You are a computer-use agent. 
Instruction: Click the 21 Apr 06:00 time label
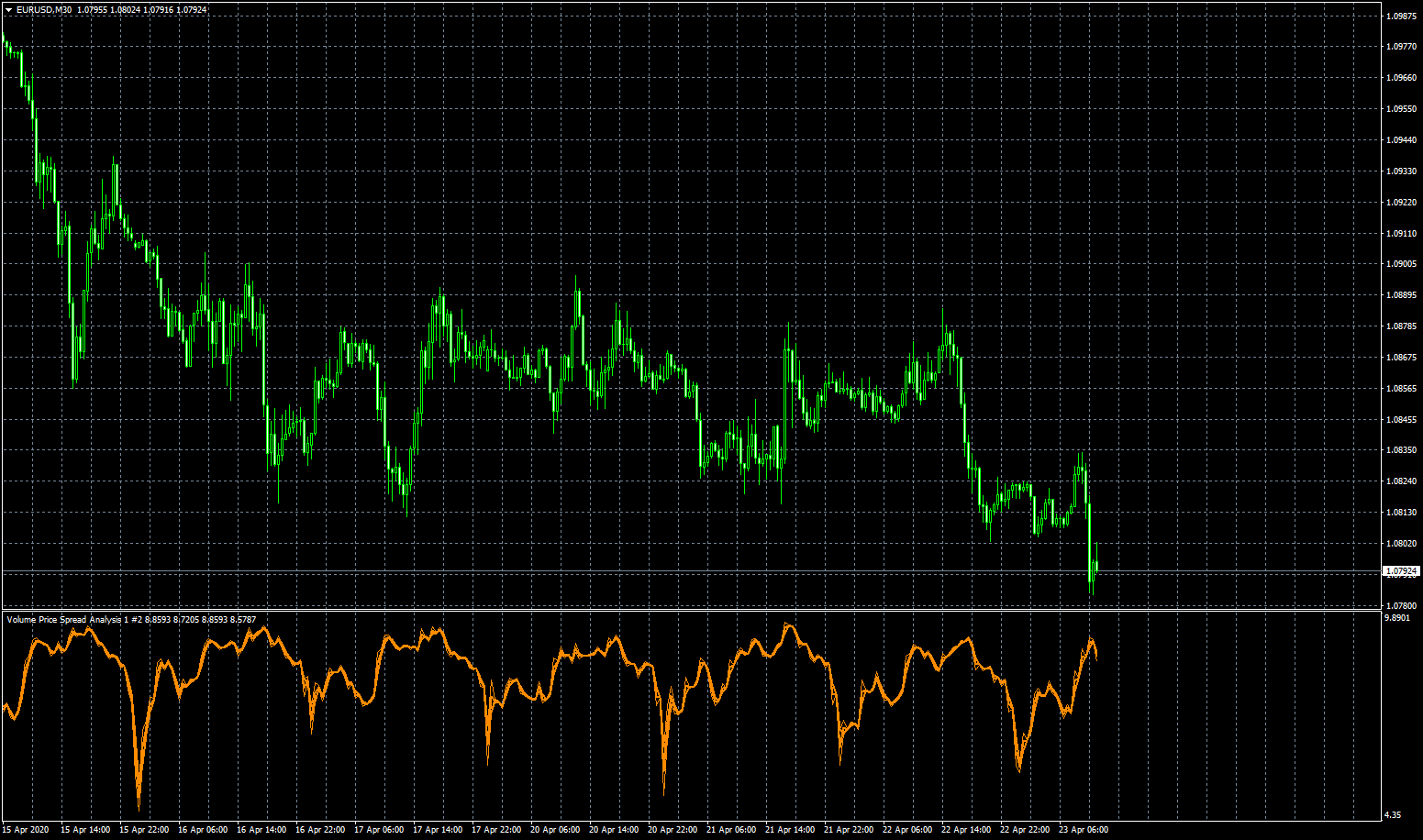click(731, 830)
